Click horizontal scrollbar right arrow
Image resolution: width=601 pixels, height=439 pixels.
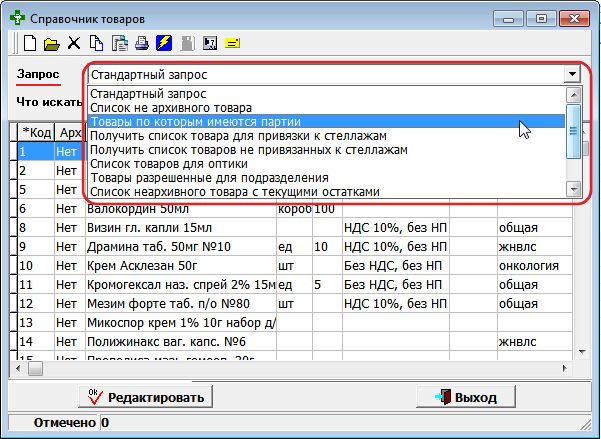pos(565,368)
